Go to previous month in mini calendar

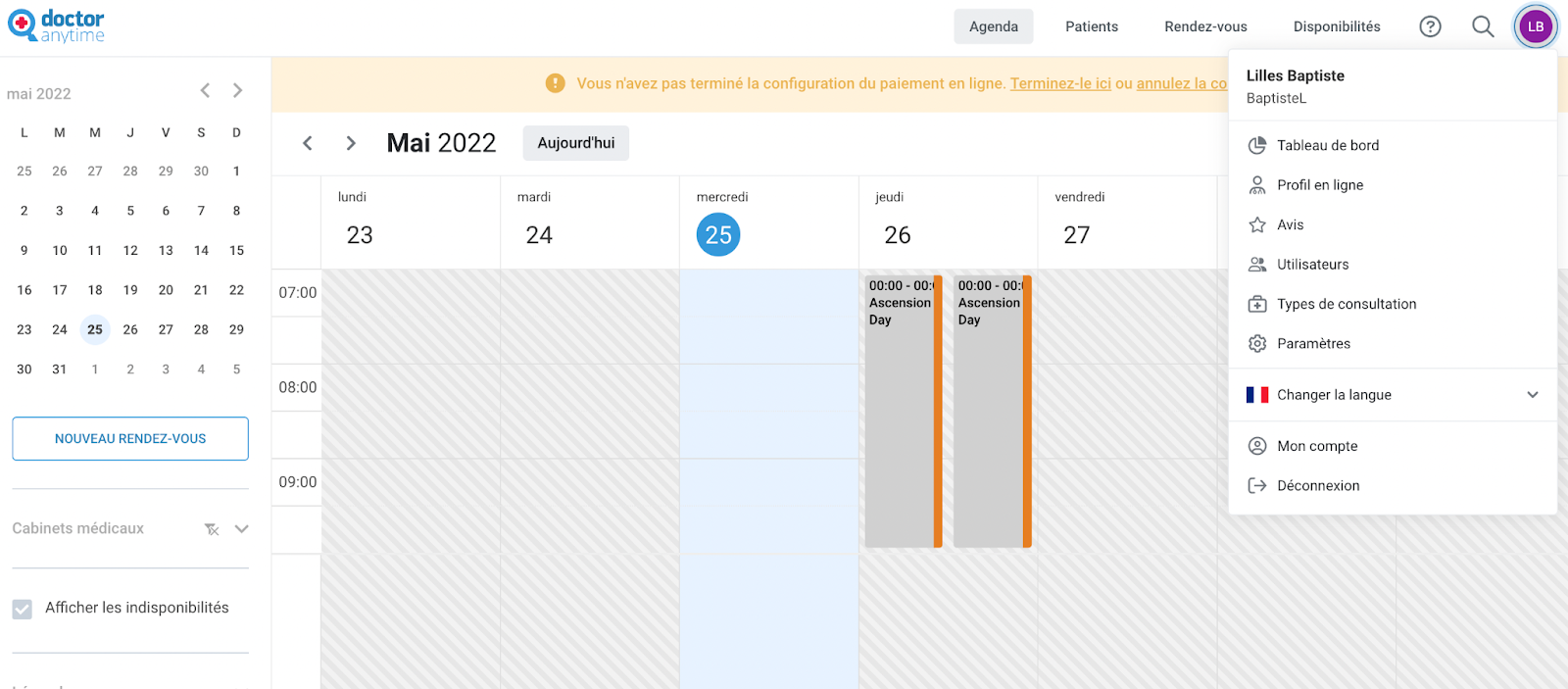[x=205, y=90]
